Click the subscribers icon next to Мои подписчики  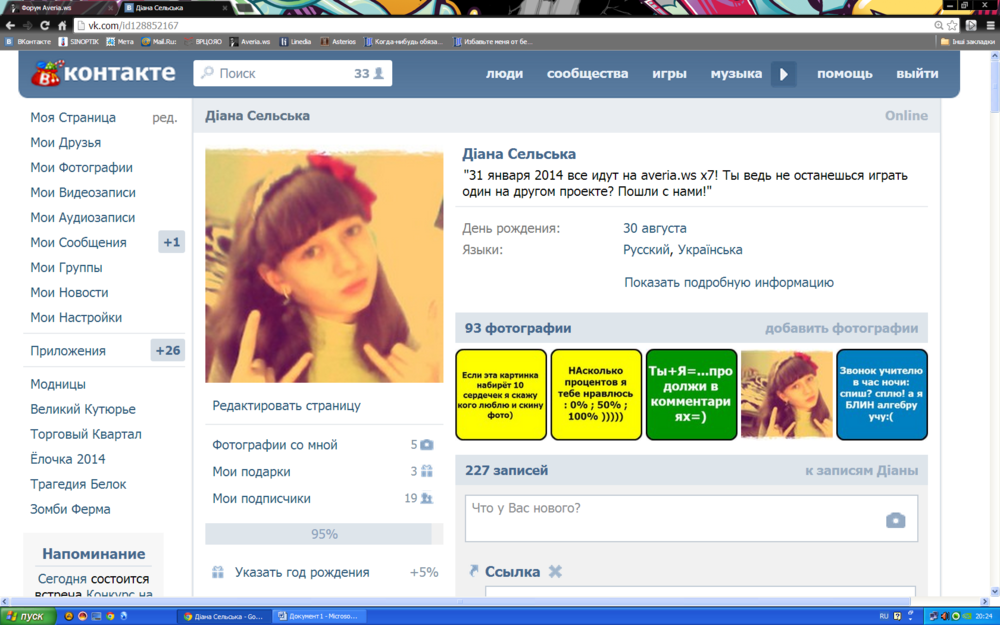(x=425, y=498)
